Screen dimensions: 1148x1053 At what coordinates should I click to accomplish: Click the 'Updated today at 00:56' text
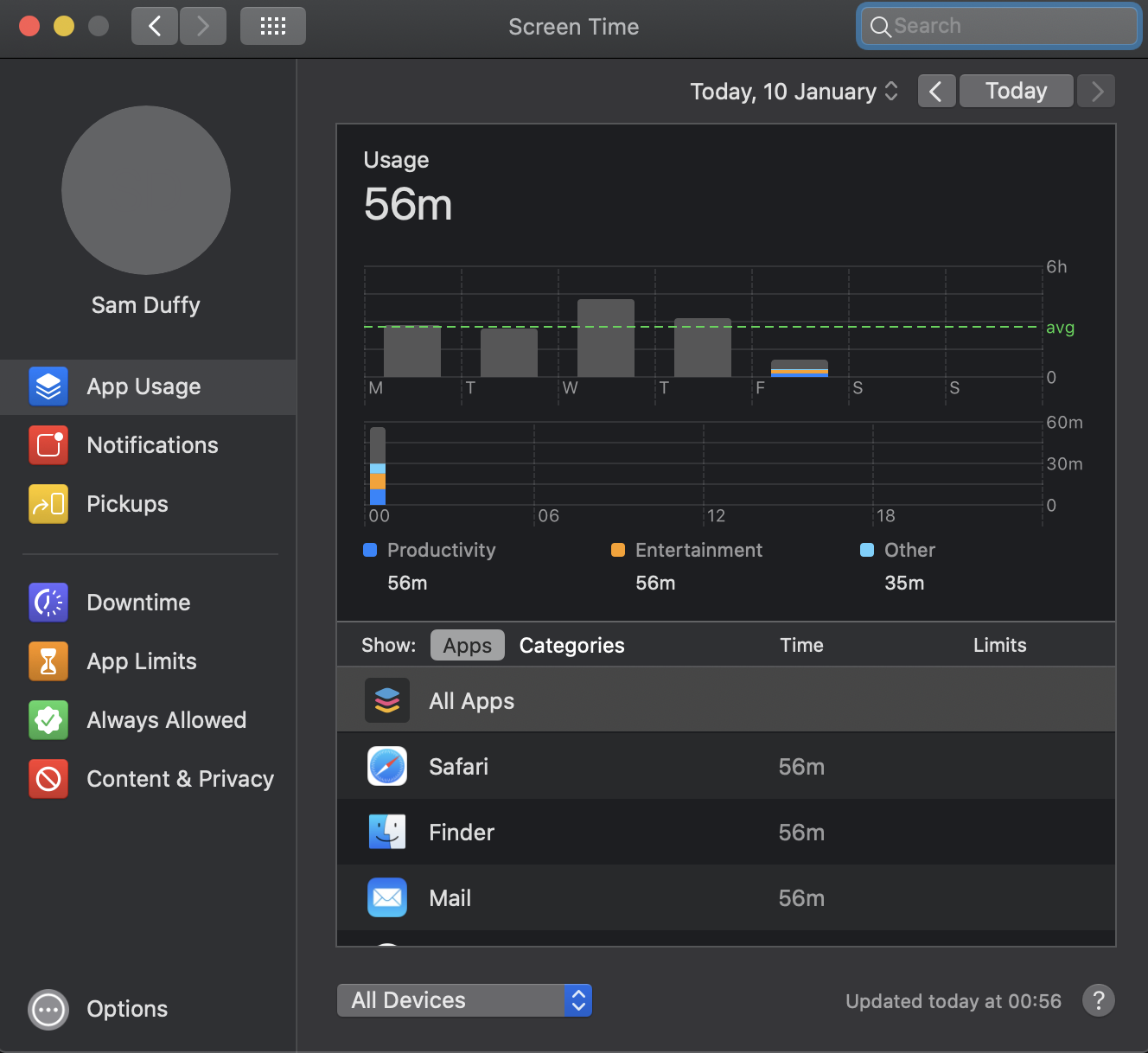tap(953, 1001)
